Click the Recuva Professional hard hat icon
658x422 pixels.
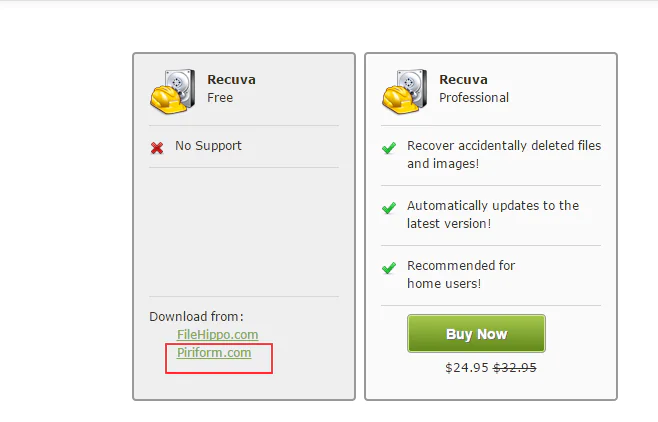point(403,90)
